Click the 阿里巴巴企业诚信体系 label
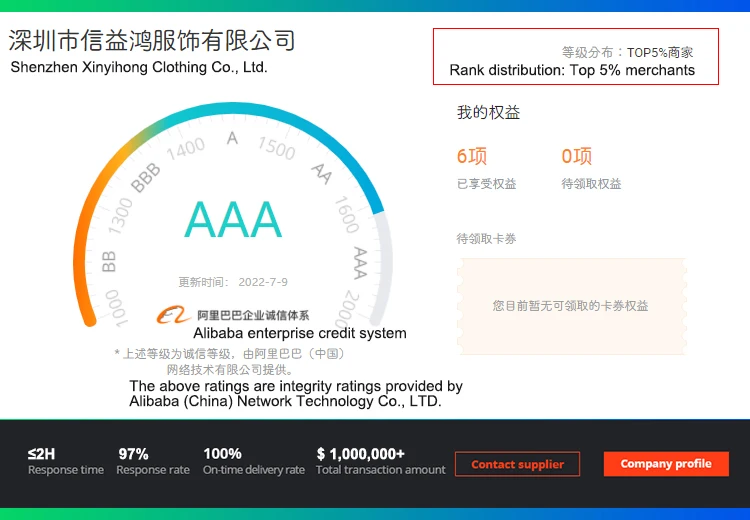The image size is (750, 520). pyautogui.click(x=253, y=315)
